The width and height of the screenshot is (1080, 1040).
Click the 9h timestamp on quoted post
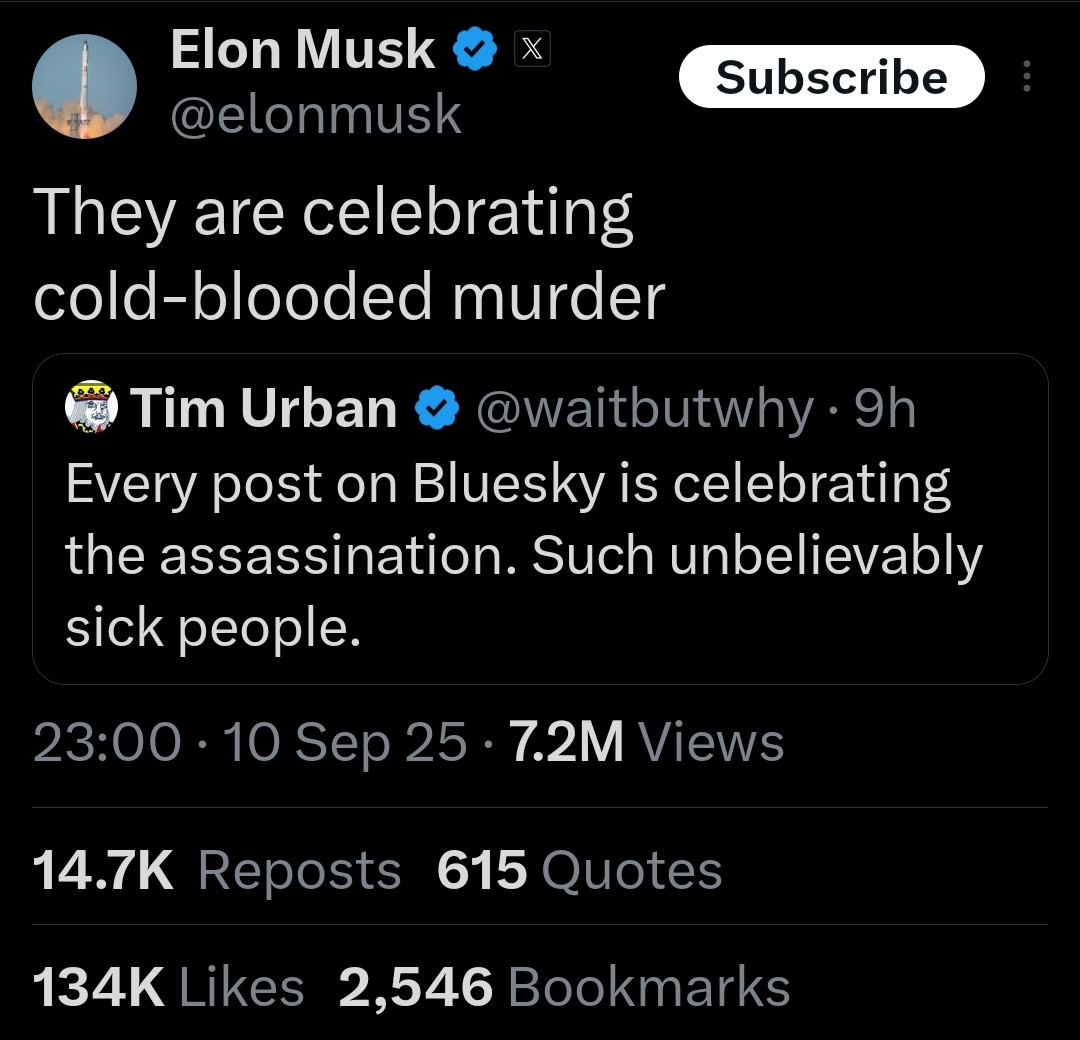(885, 409)
